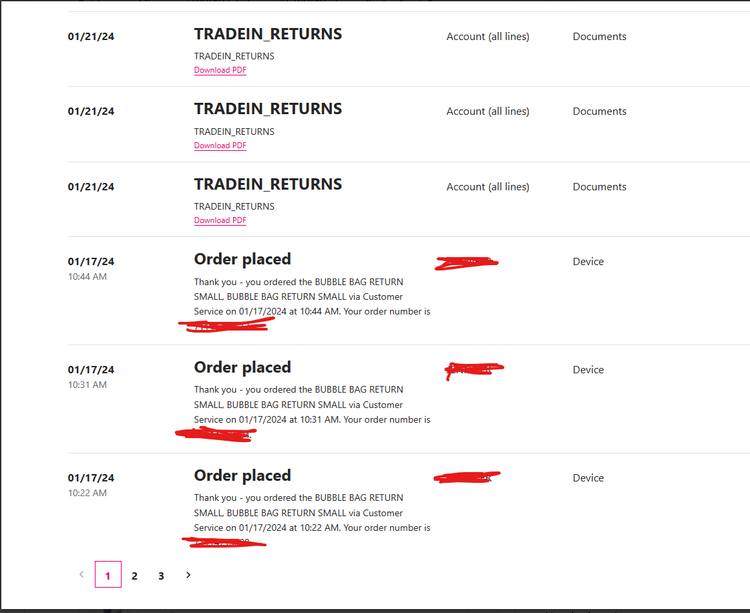
Task: Jump to page 3 of results
Action: pyautogui.click(x=161, y=576)
